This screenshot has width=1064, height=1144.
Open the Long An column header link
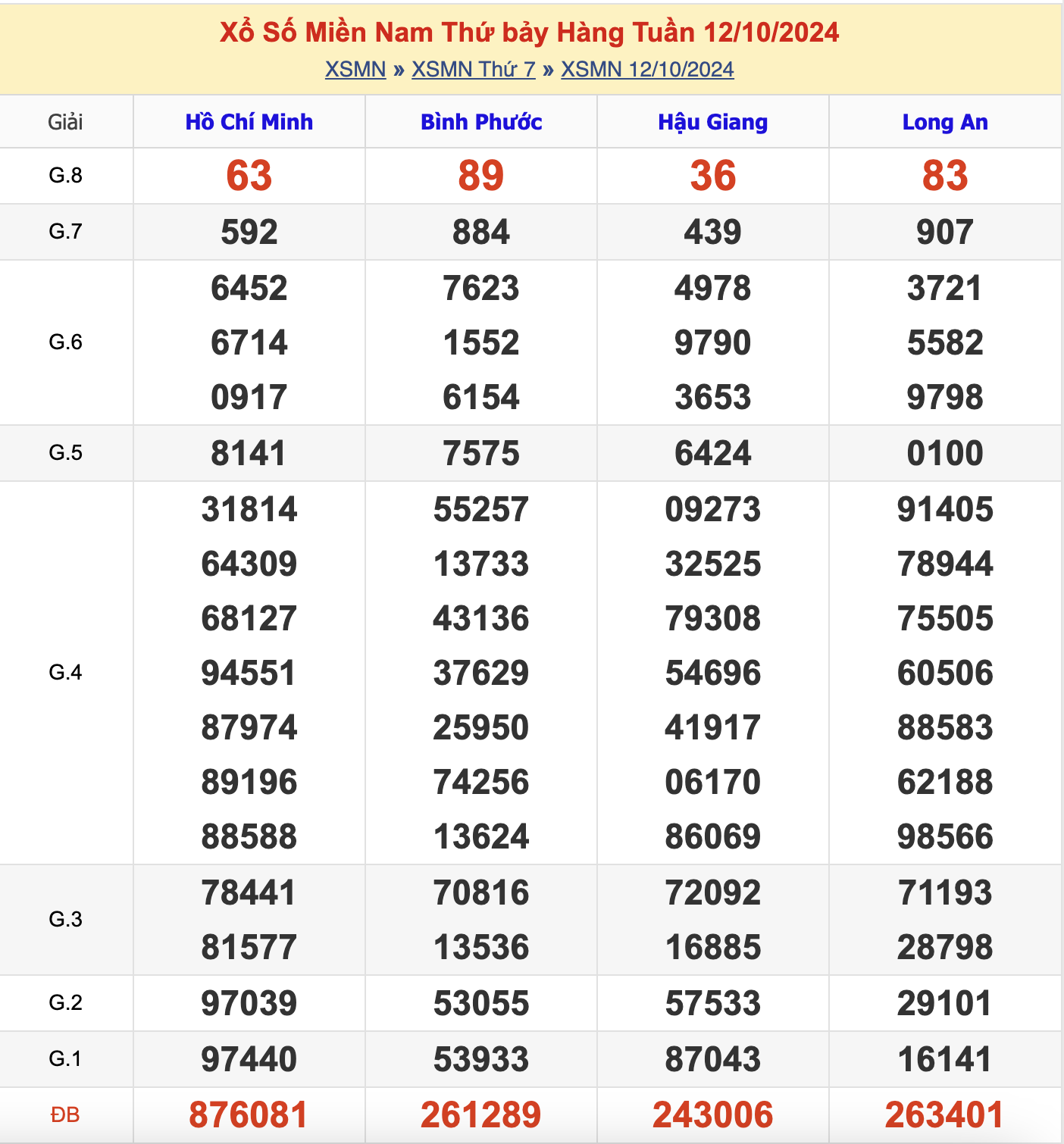(x=945, y=122)
